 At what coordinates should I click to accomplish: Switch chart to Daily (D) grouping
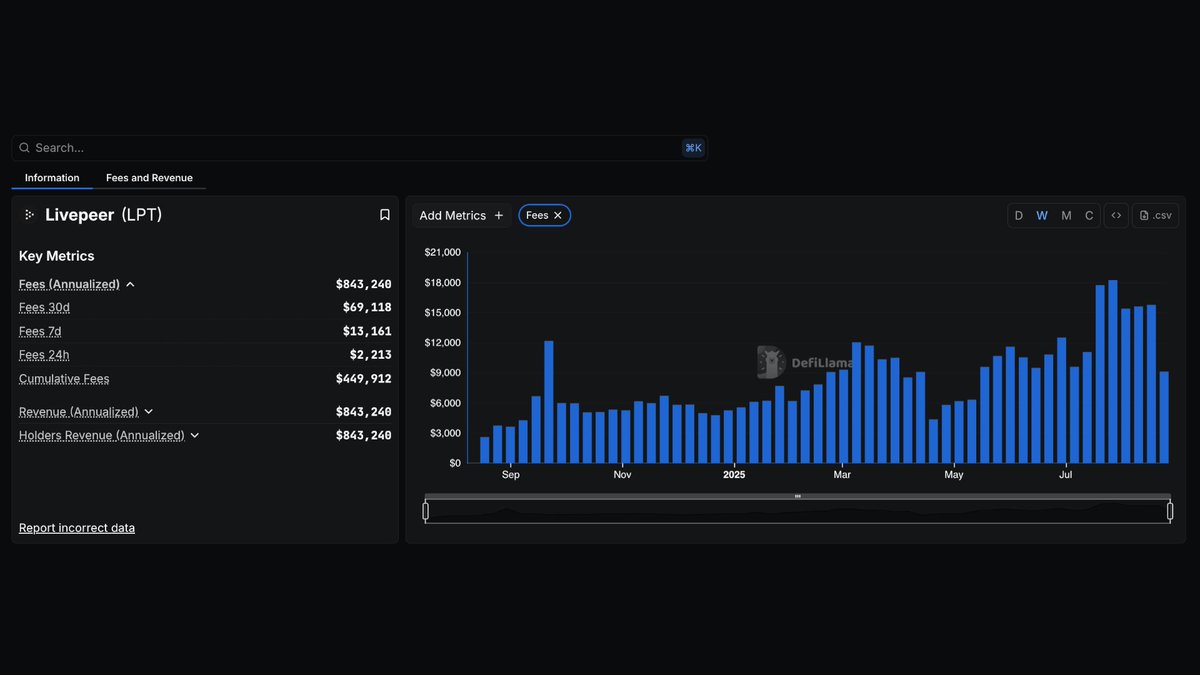(x=1019, y=215)
